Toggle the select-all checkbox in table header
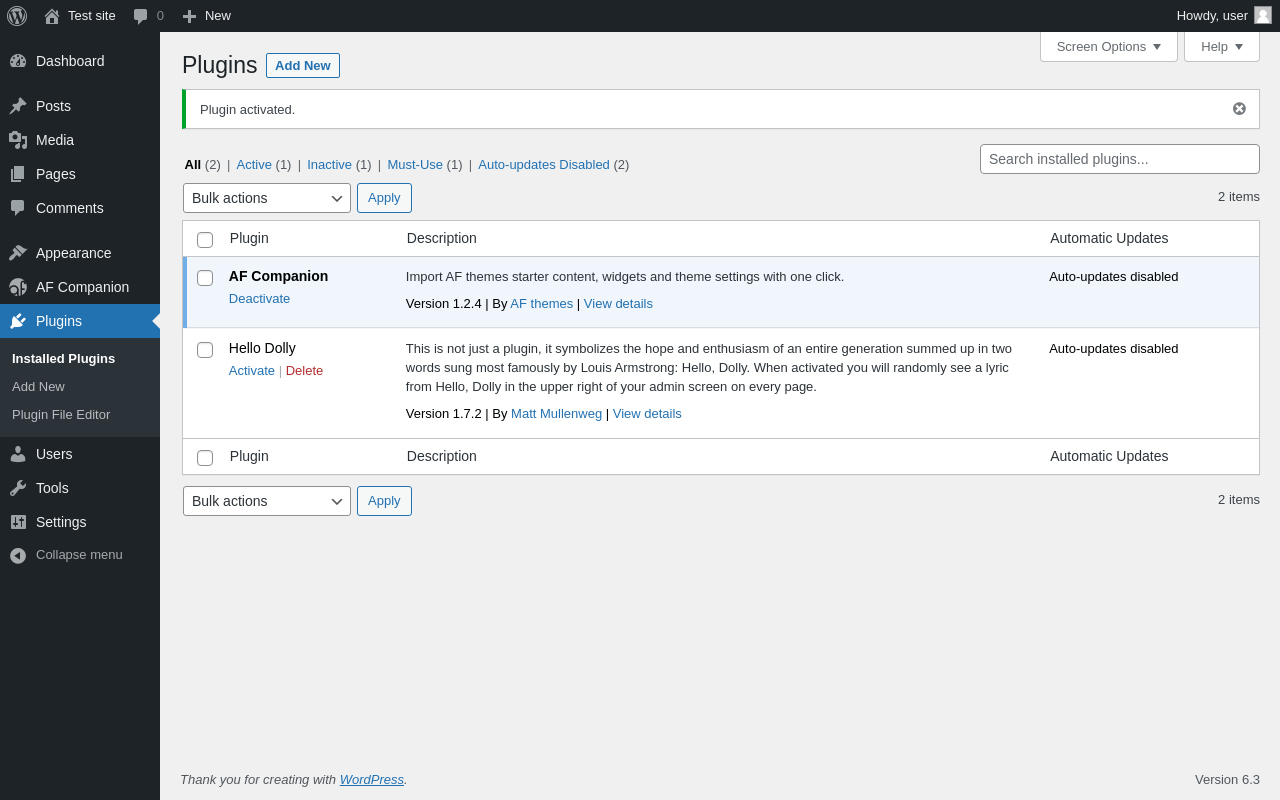Screen dimensions: 1280x800 coord(205,240)
